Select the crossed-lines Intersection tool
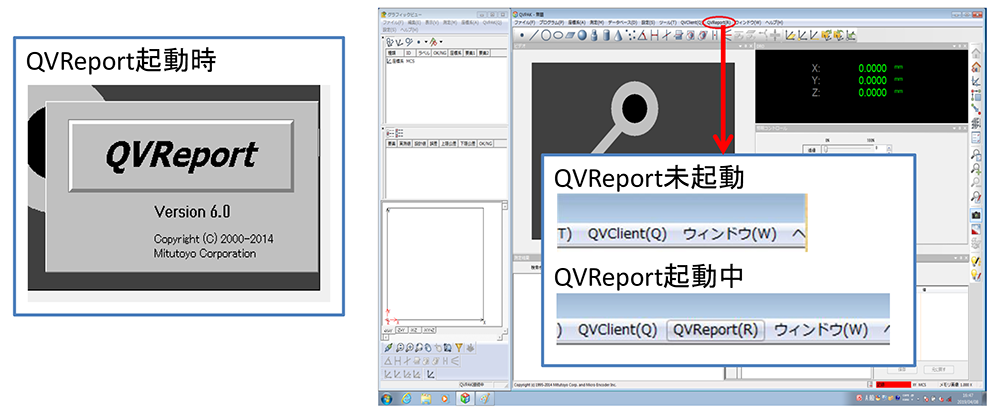This screenshot has height=416, width=1000. [x=666, y=36]
